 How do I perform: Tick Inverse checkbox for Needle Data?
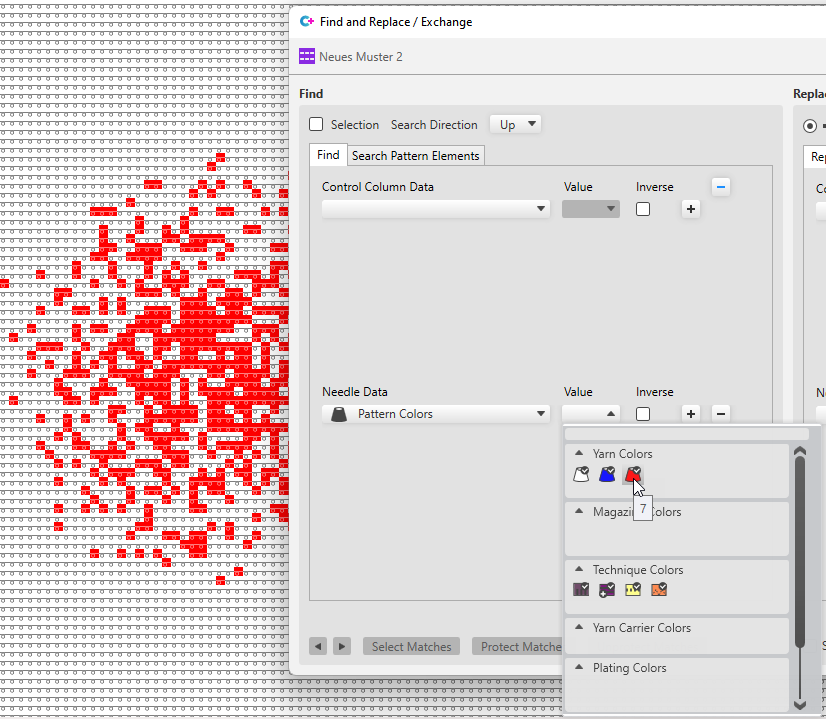(643, 414)
